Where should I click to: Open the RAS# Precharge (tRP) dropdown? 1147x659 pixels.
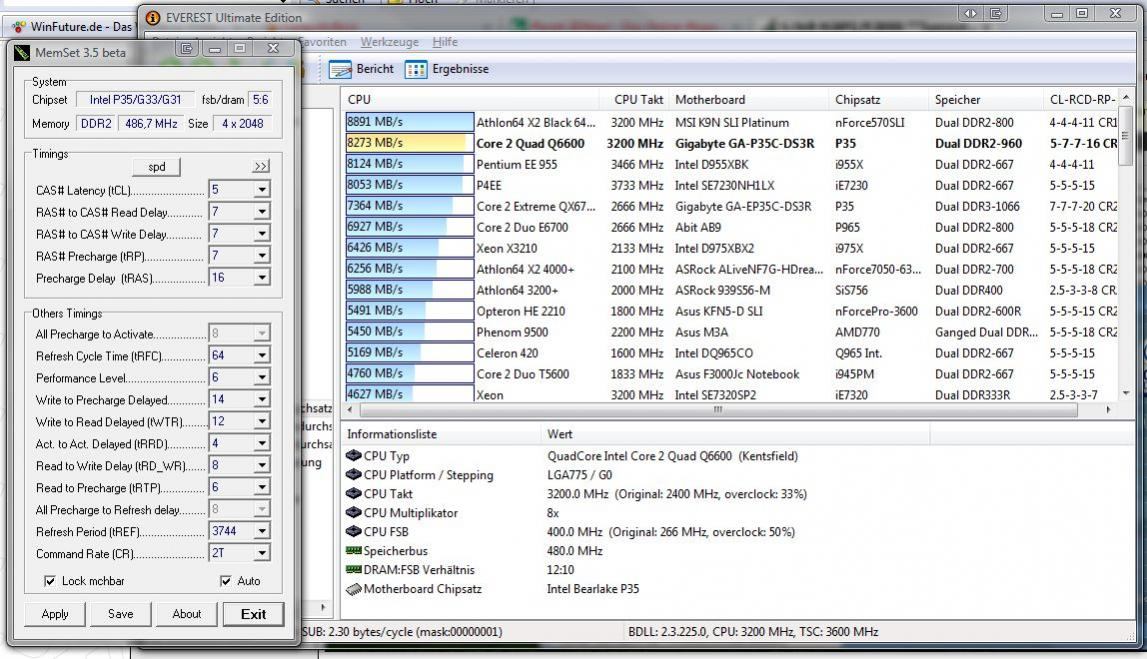coord(261,256)
